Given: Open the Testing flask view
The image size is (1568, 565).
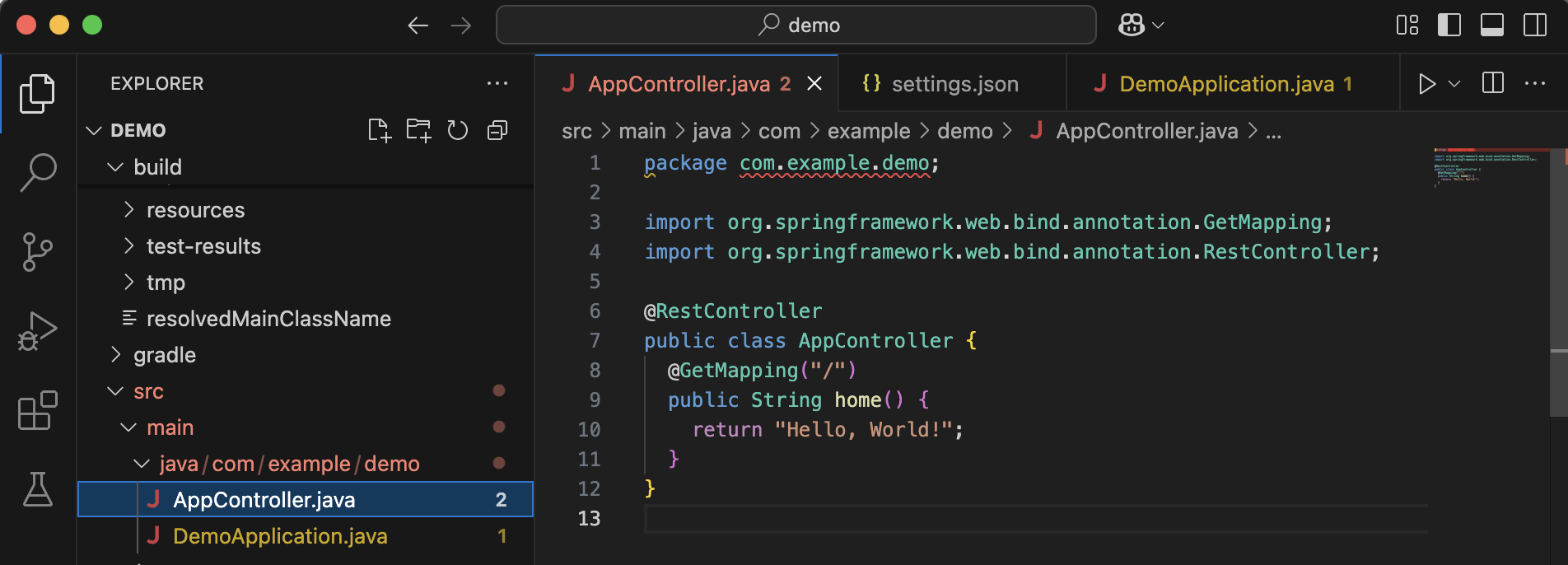Looking at the screenshot, I should coord(38,489).
